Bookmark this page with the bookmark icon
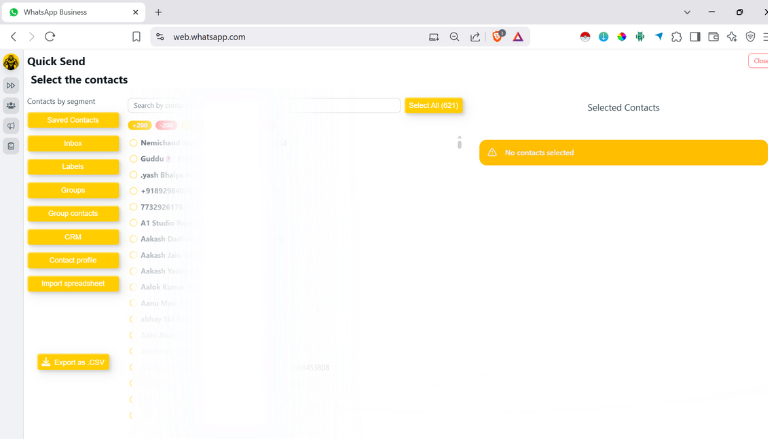Viewport: 768px width, 439px height. (136, 37)
